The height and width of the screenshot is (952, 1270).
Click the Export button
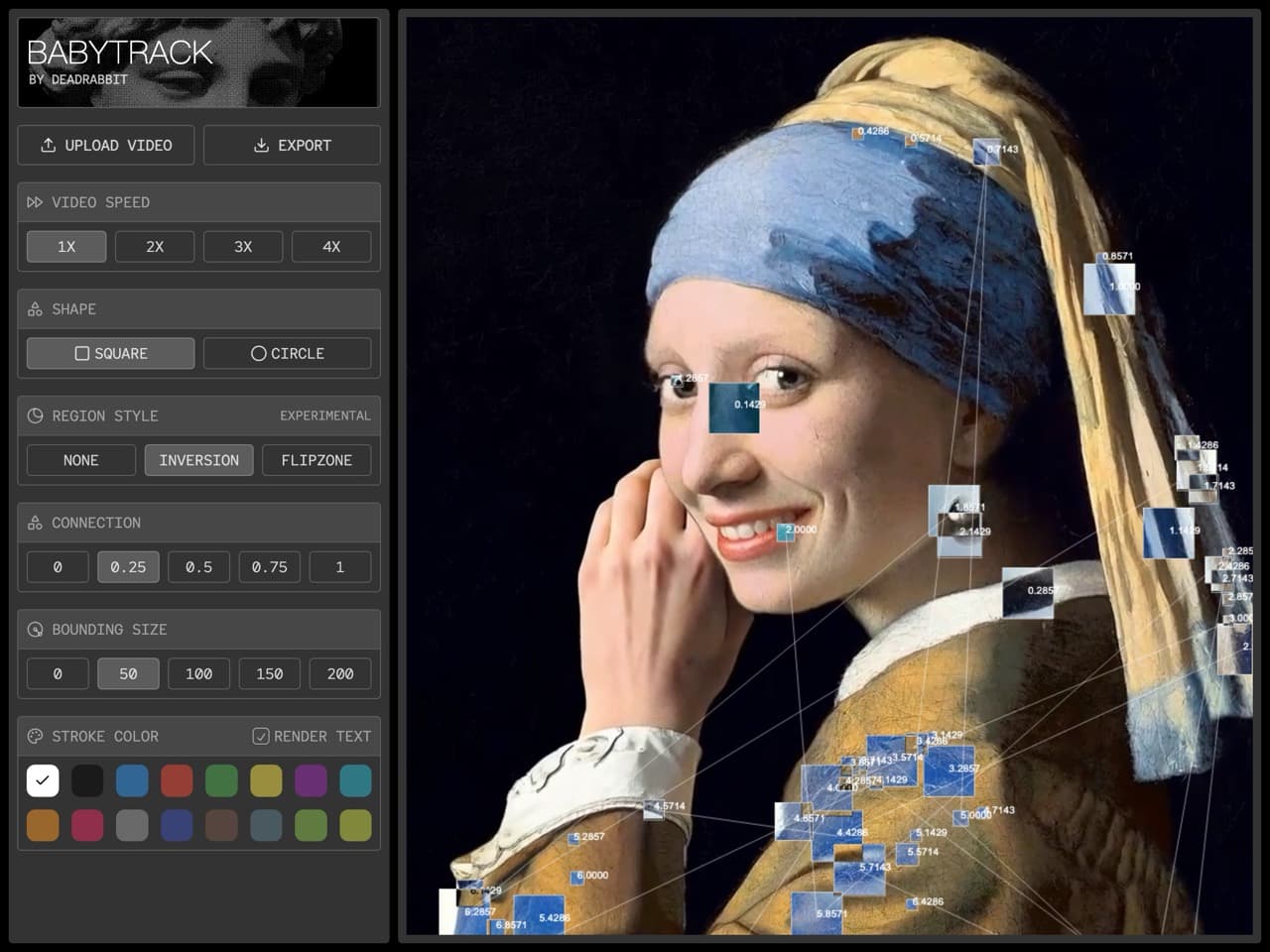[292, 145]
